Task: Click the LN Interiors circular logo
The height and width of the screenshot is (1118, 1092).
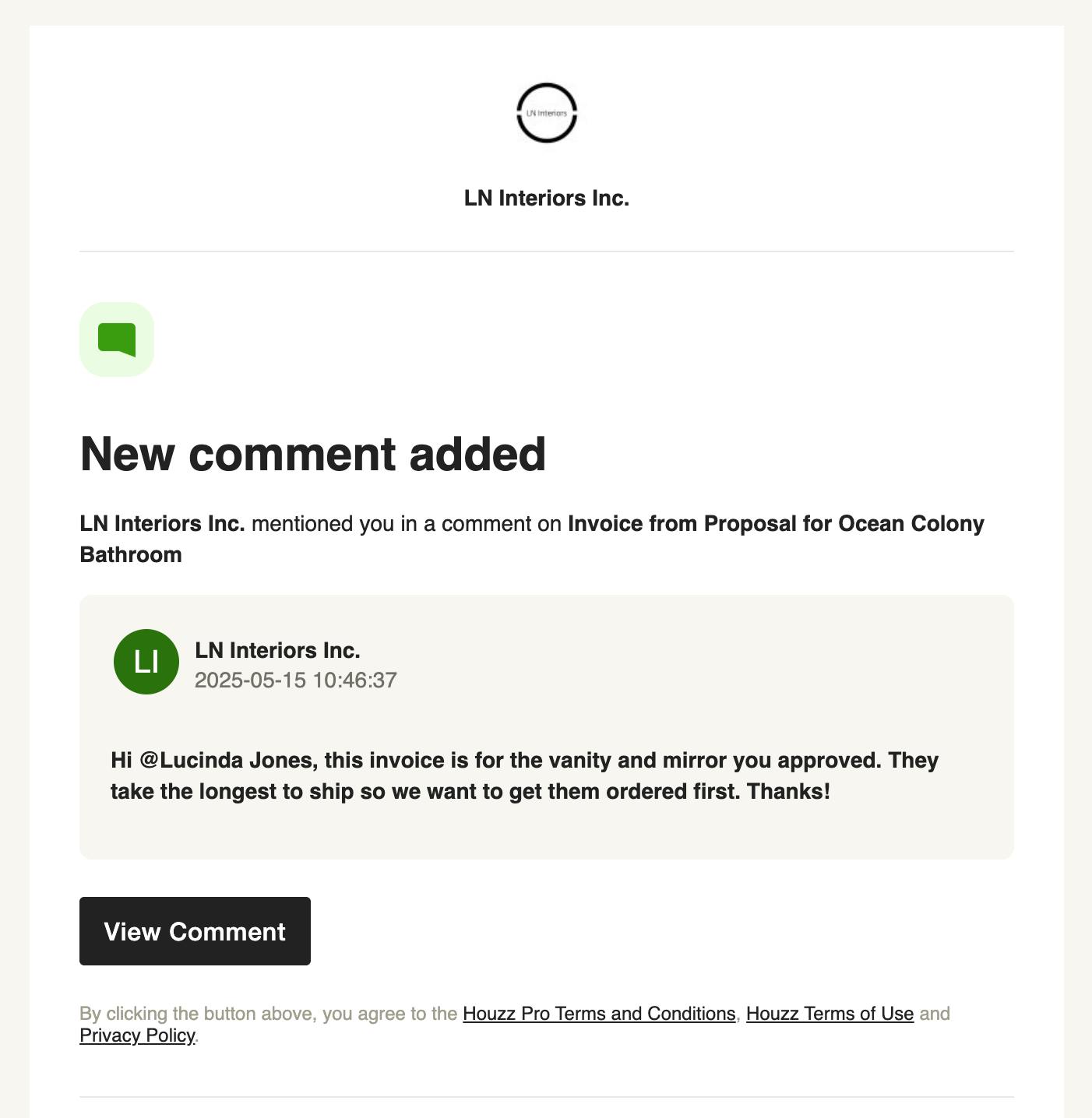Action: pos(547,113)
